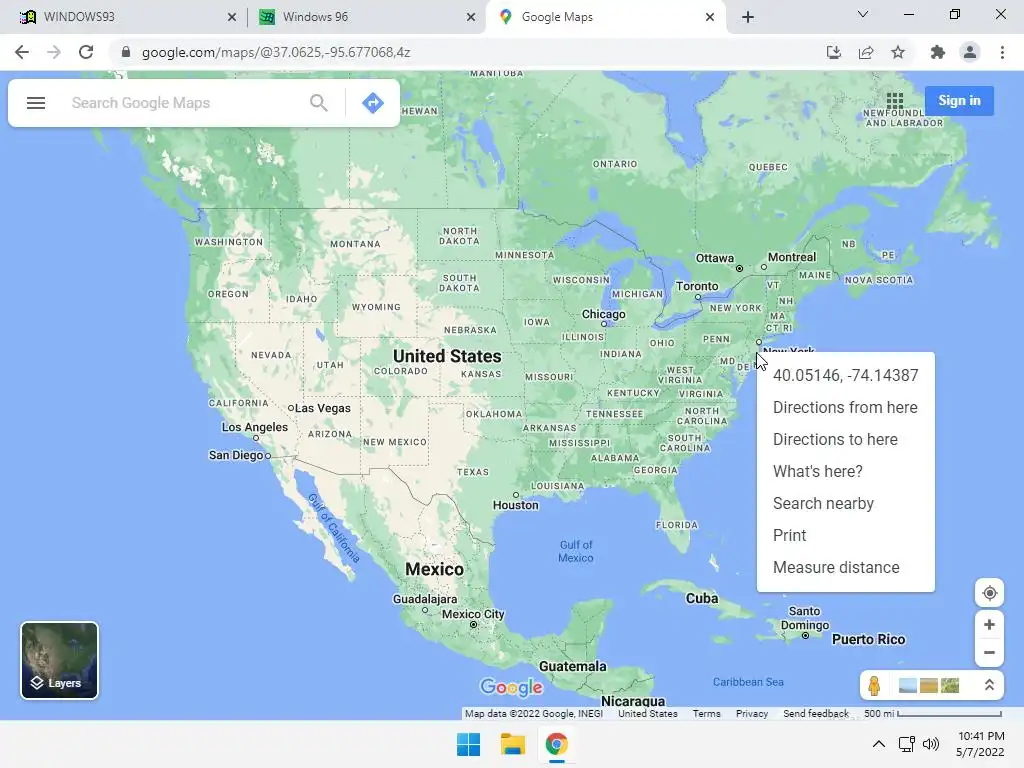The image size is (1024, 768).
Task: Click the Houston city label
Action: click(515, 505)
